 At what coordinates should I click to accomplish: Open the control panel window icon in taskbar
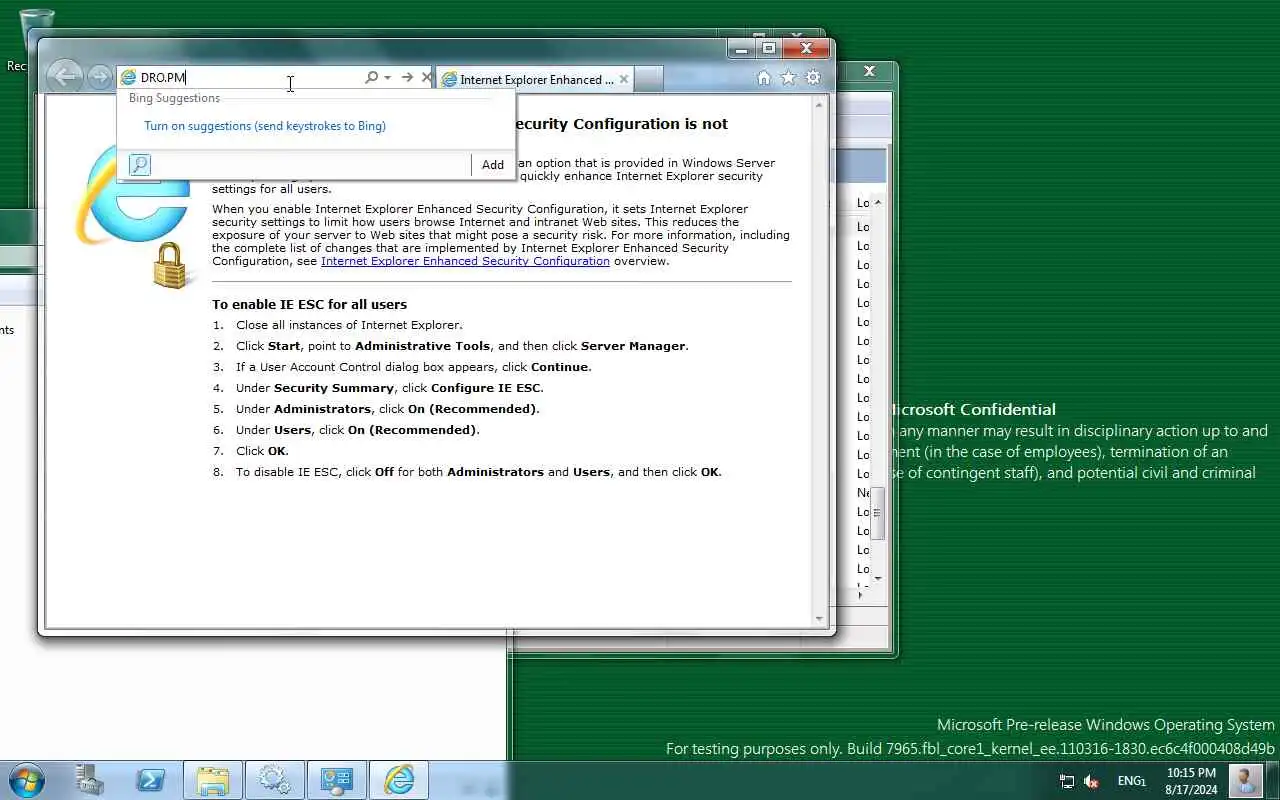[x=337, y=780]
